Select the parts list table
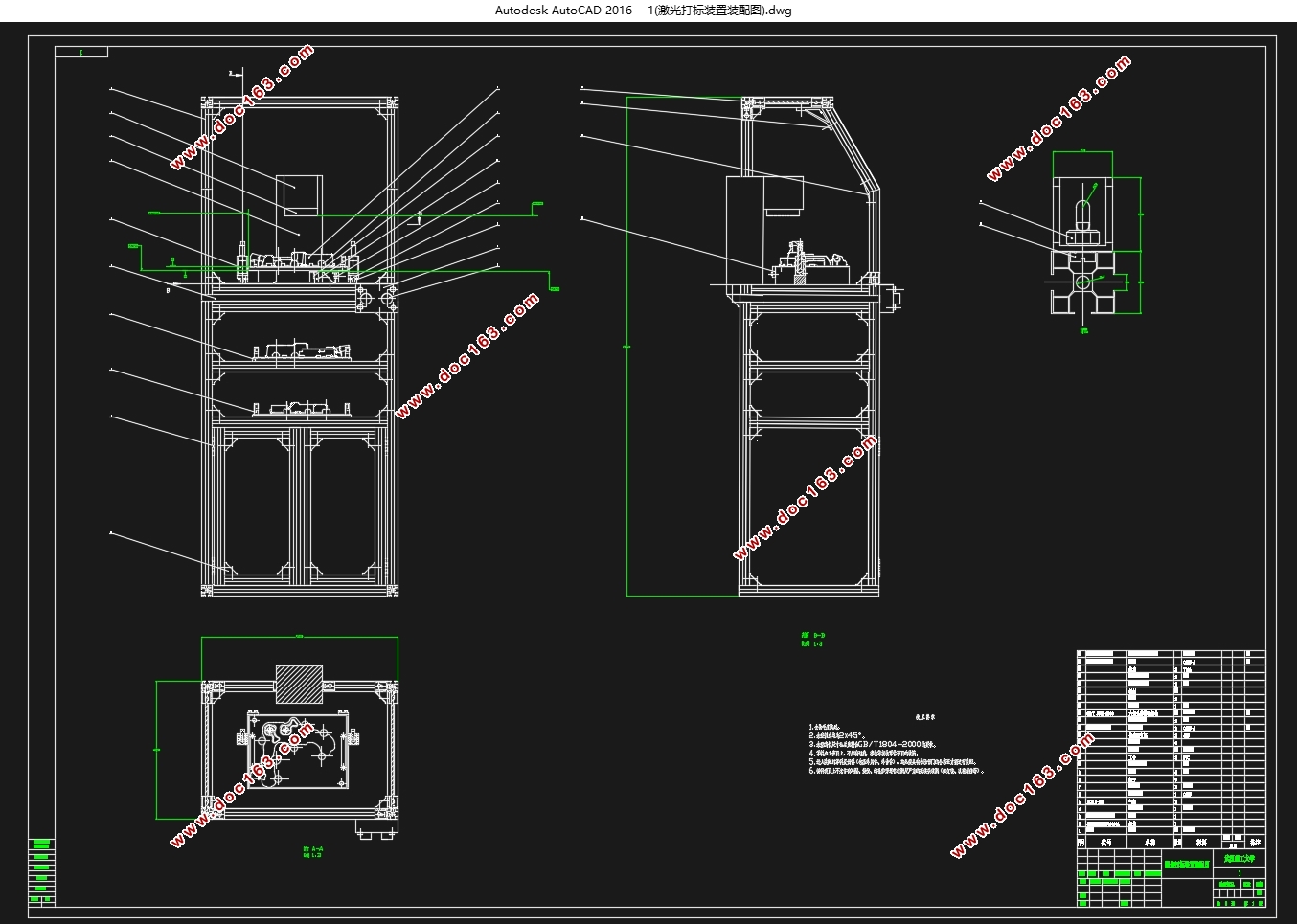The width and height of the screenshot is (1297, 924). click(1171, 749)
